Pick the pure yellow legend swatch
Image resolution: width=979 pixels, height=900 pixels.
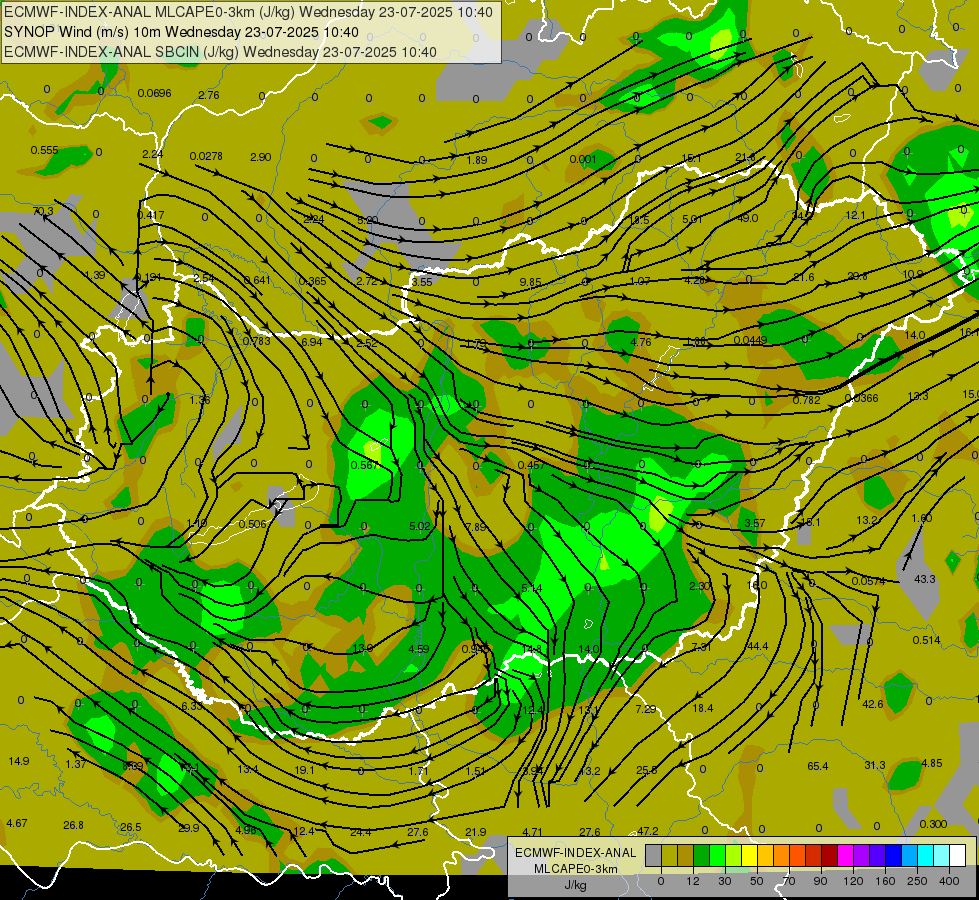[749, 855]
